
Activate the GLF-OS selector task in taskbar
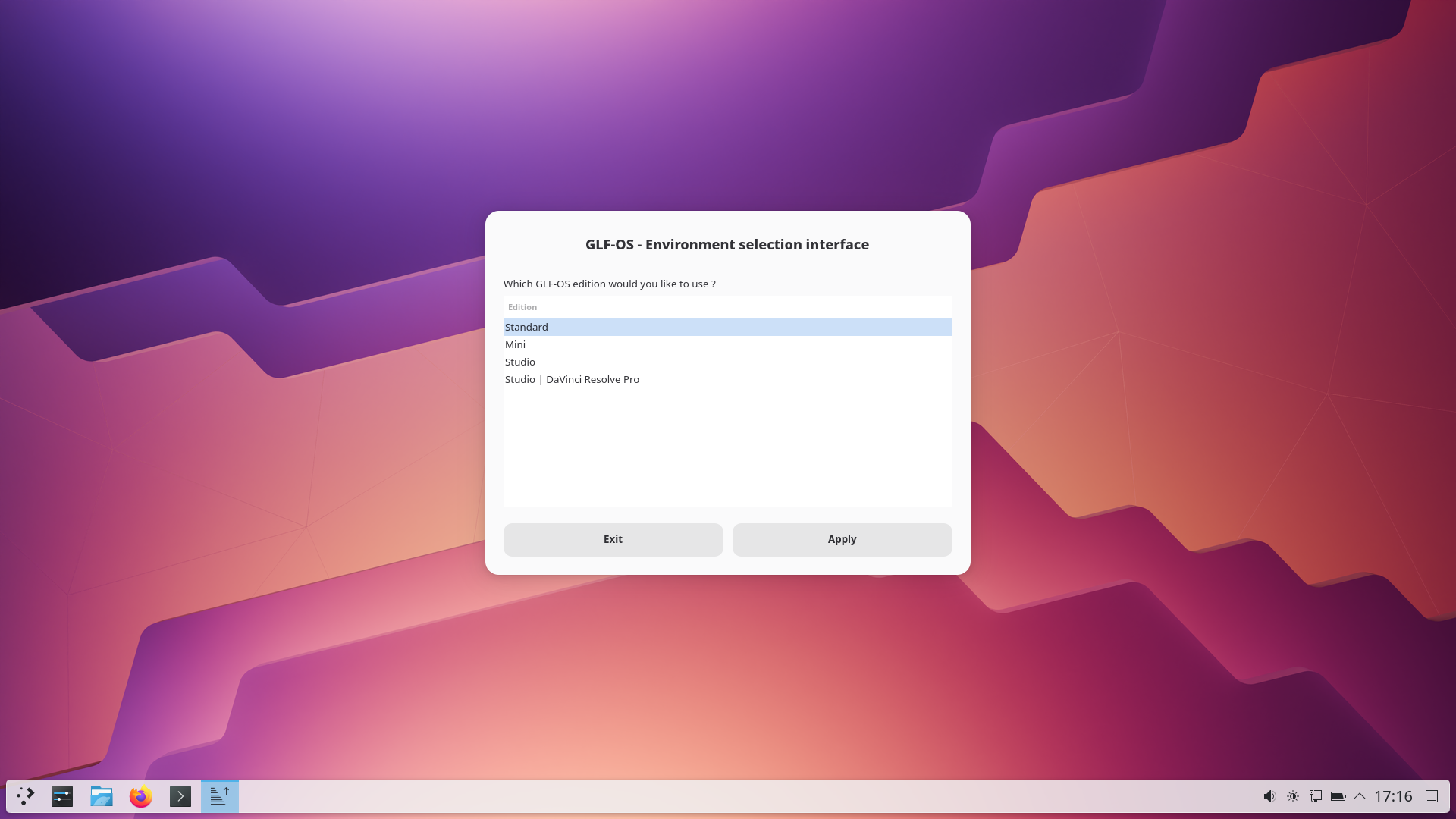(220, 796)
